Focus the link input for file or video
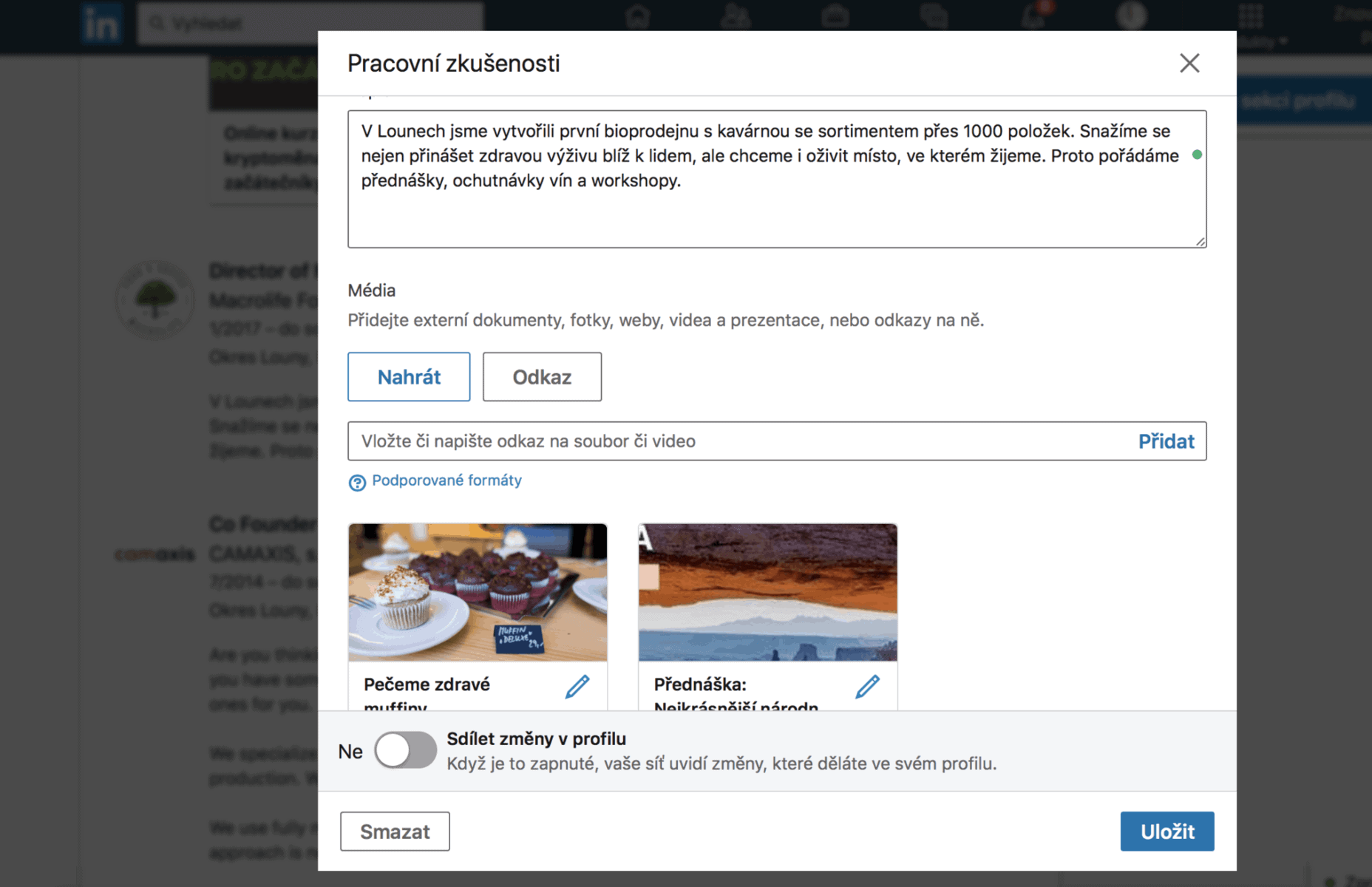1372x887 pixels. click(739, 441)
